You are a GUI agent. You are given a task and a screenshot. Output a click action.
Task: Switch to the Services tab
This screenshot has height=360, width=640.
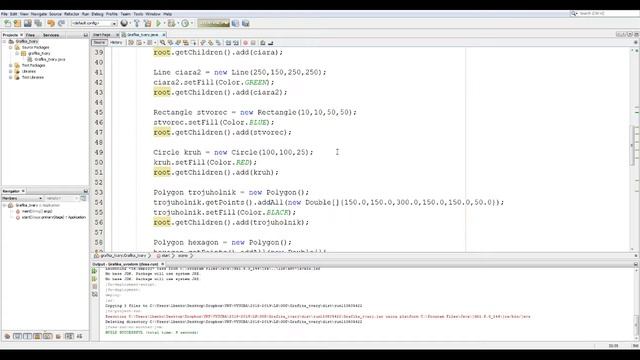51,35
